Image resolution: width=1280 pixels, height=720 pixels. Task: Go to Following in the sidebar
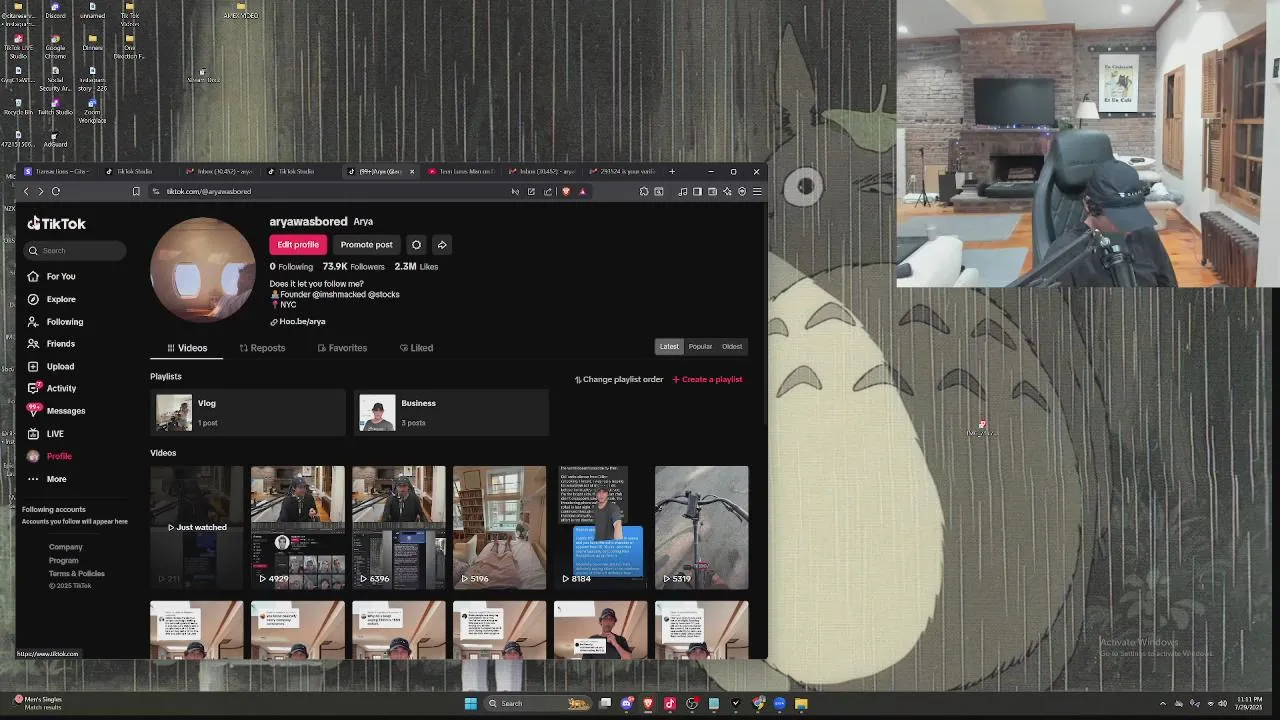(56, 322)
